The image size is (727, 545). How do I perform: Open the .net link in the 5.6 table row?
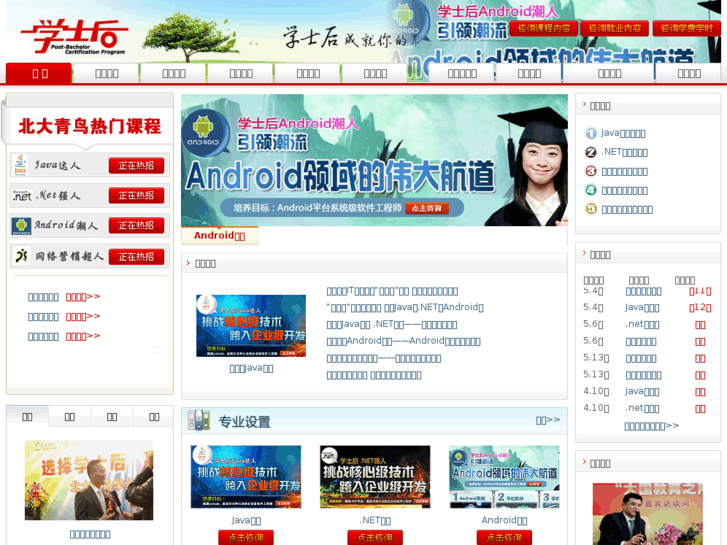click(642, 324)
